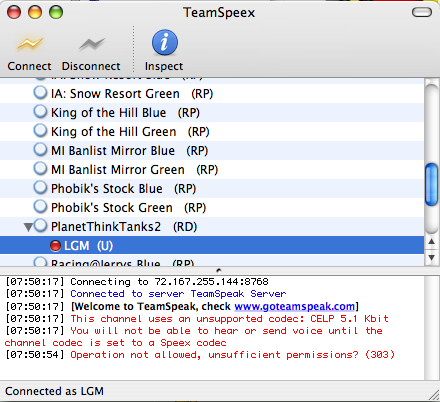This screenshot has width=440, height=402.
Task: Select the LGM (U) user row
Action: [x=212, y=246]
